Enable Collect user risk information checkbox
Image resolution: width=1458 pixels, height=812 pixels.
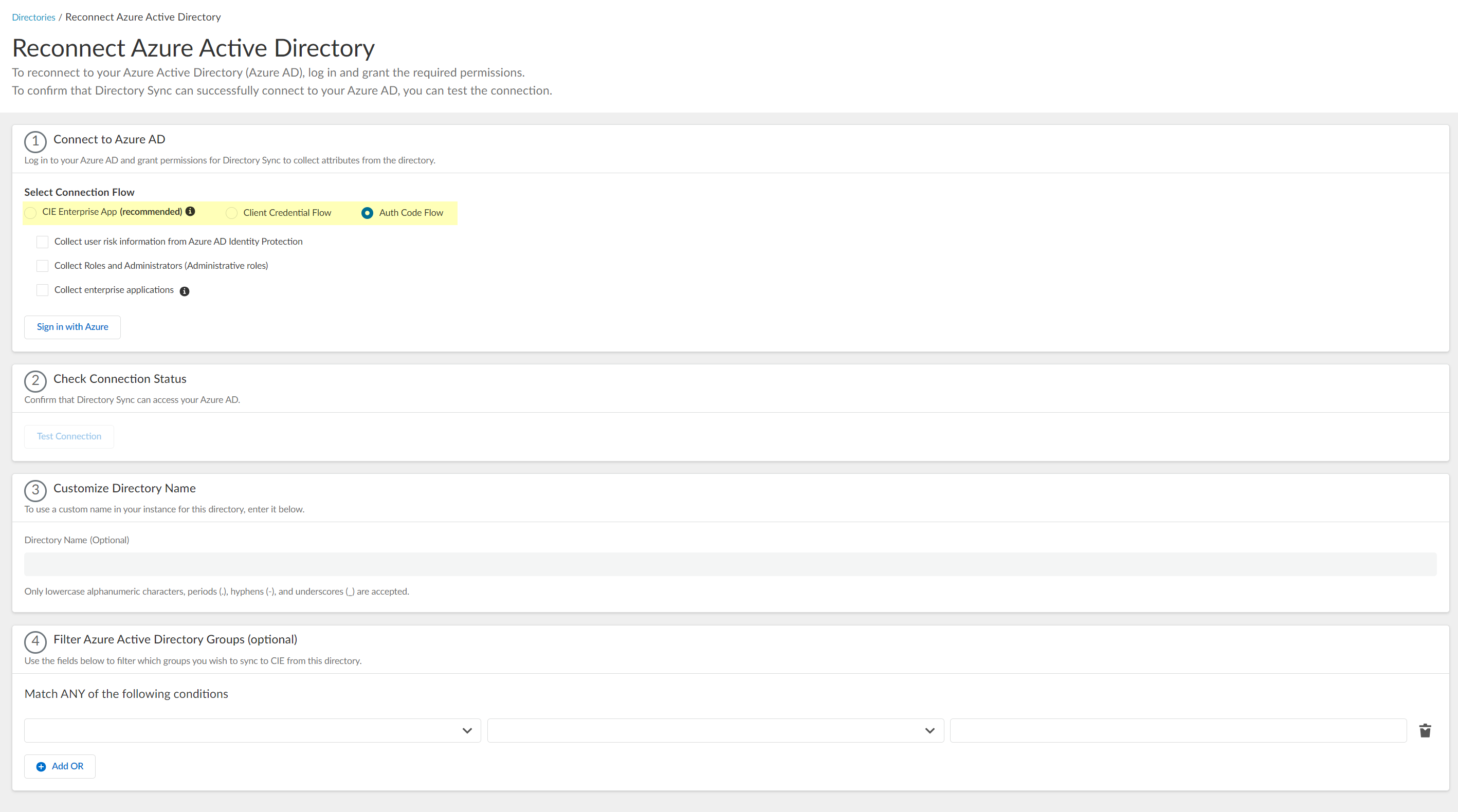point(43,242)
